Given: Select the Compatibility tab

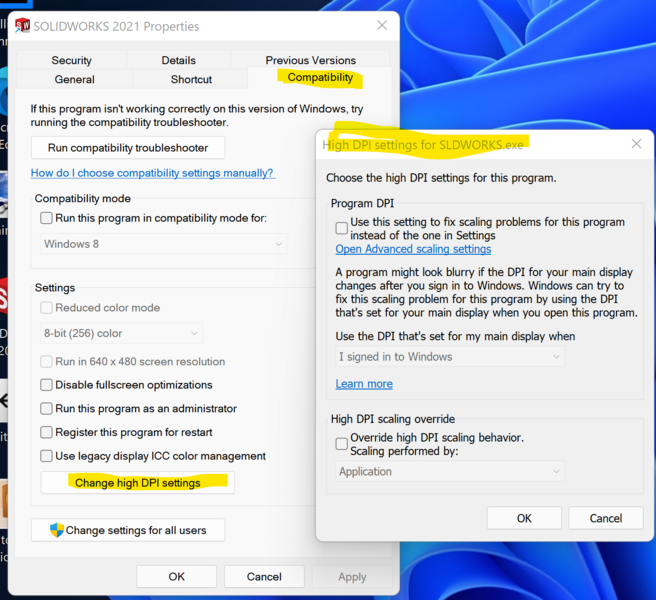Looking at the screenshot, I should coord(320,77).
